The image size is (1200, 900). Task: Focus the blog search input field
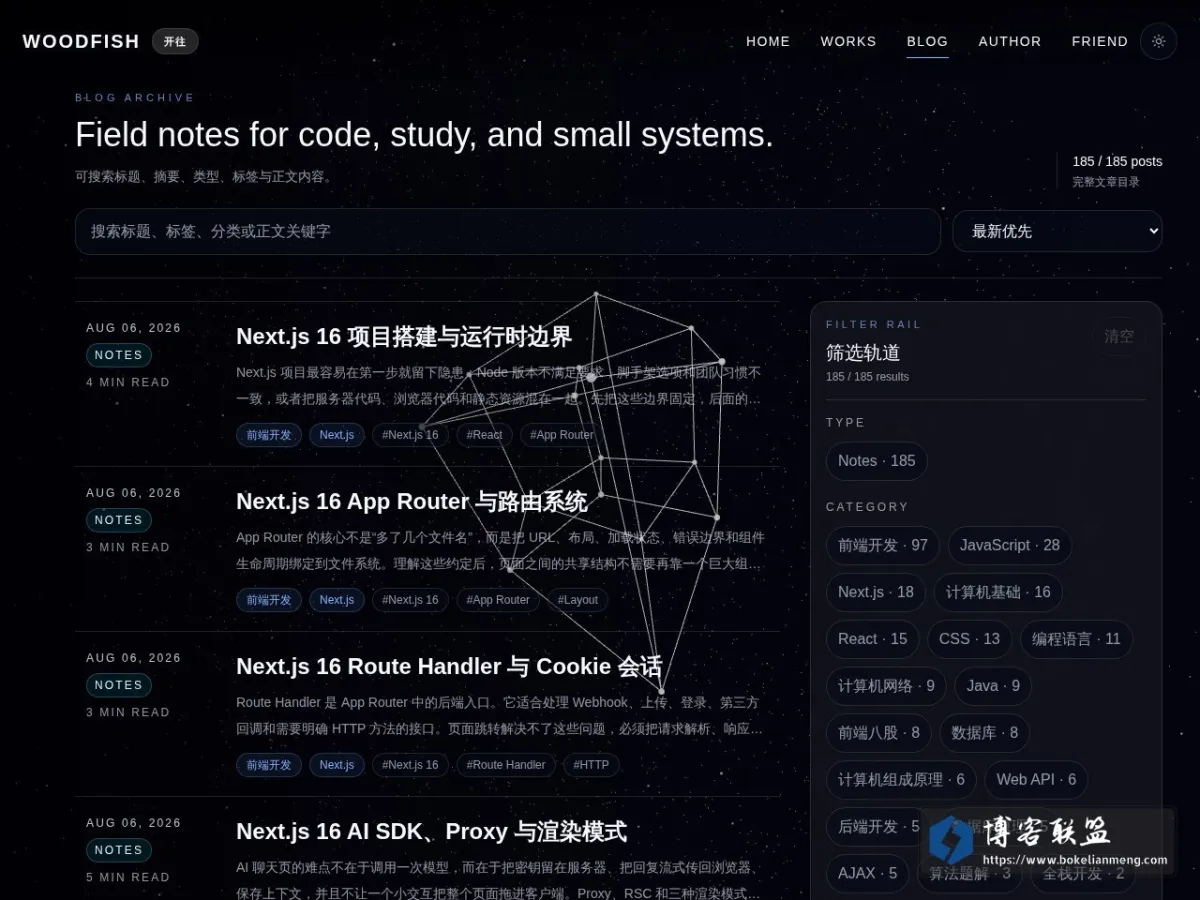[508, 231]
